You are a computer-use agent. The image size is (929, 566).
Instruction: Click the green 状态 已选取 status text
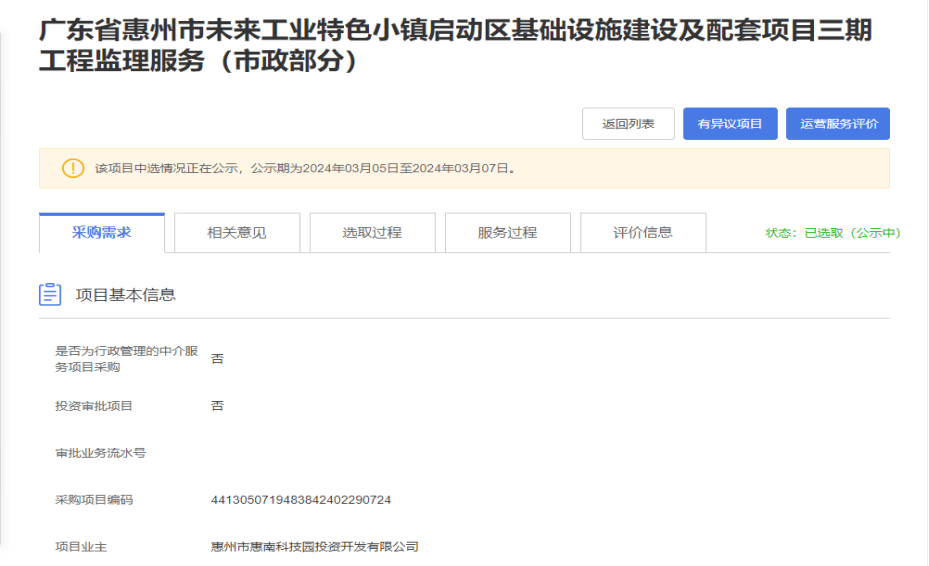833,233
